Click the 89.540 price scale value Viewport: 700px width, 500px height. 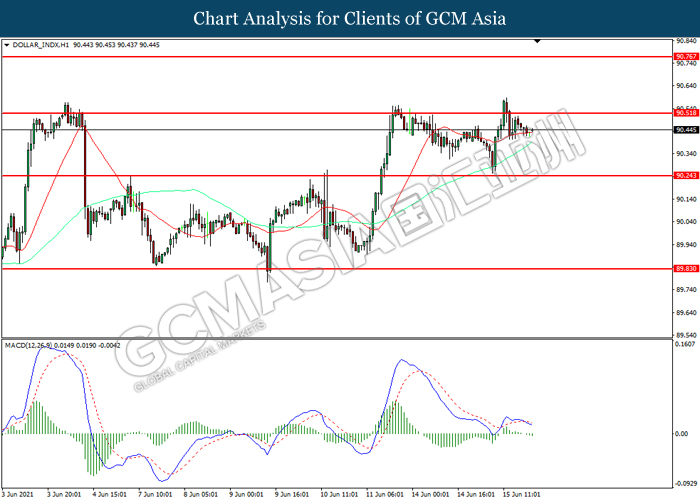click(x=686, y=335)
